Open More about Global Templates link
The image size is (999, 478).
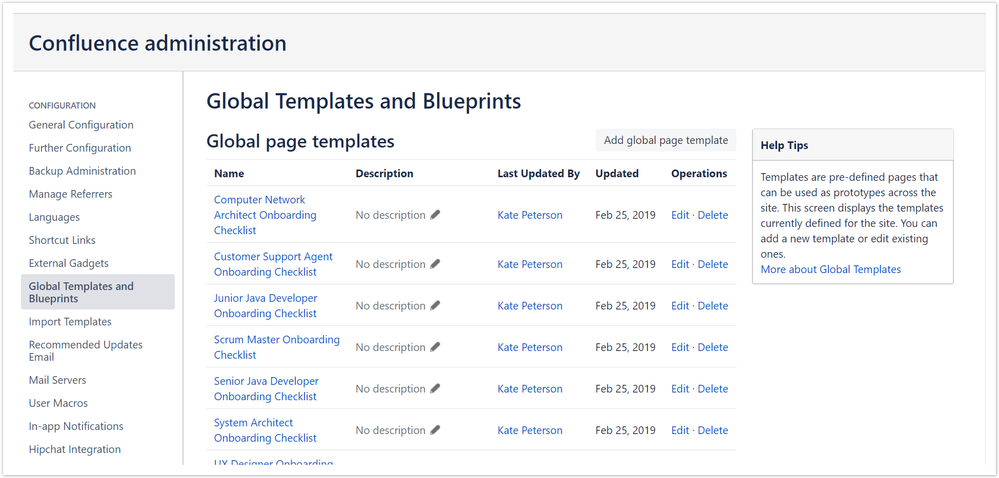(x=831, y=269)
